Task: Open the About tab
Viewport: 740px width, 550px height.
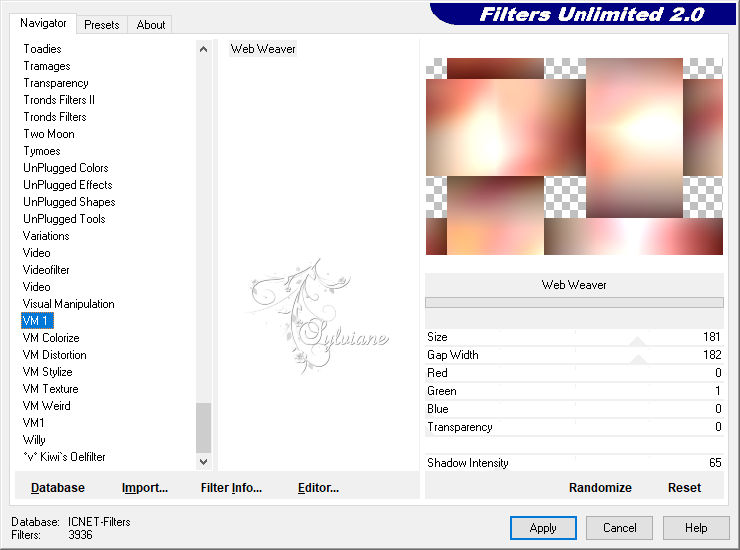Action: click(151, 25)
